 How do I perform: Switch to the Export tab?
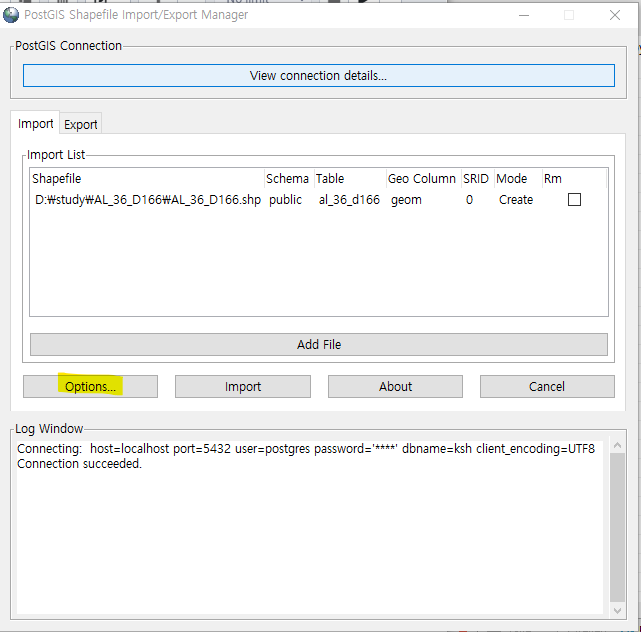click(x=81, y=124)
